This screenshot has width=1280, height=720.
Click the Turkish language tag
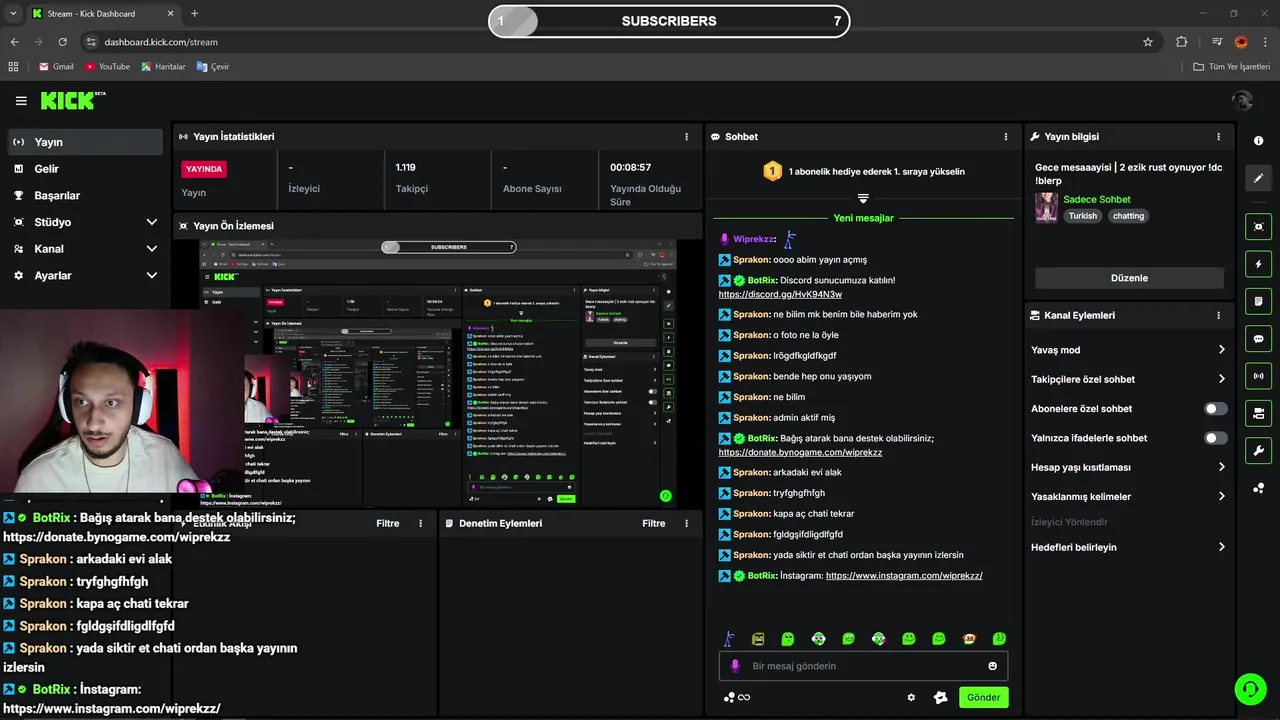(1082, 216)
